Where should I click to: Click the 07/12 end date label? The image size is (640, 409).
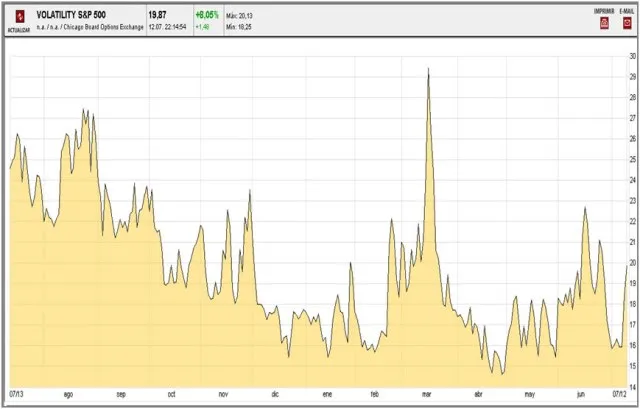click(618, 394)
